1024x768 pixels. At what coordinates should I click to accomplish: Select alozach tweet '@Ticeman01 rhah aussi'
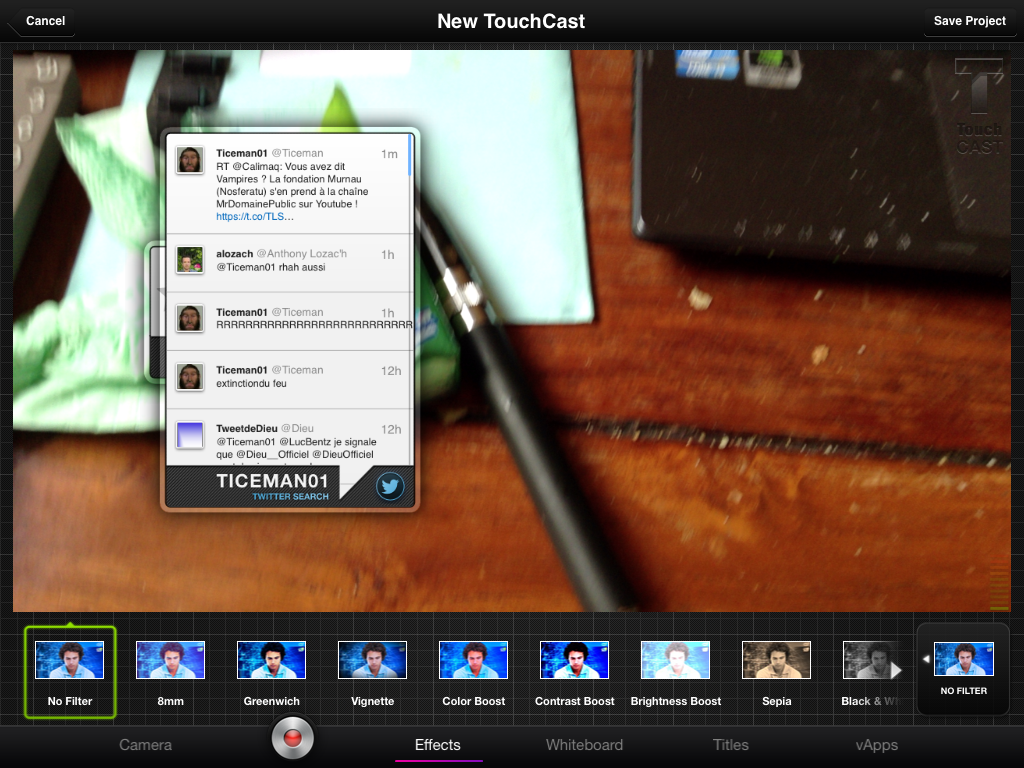289,263
